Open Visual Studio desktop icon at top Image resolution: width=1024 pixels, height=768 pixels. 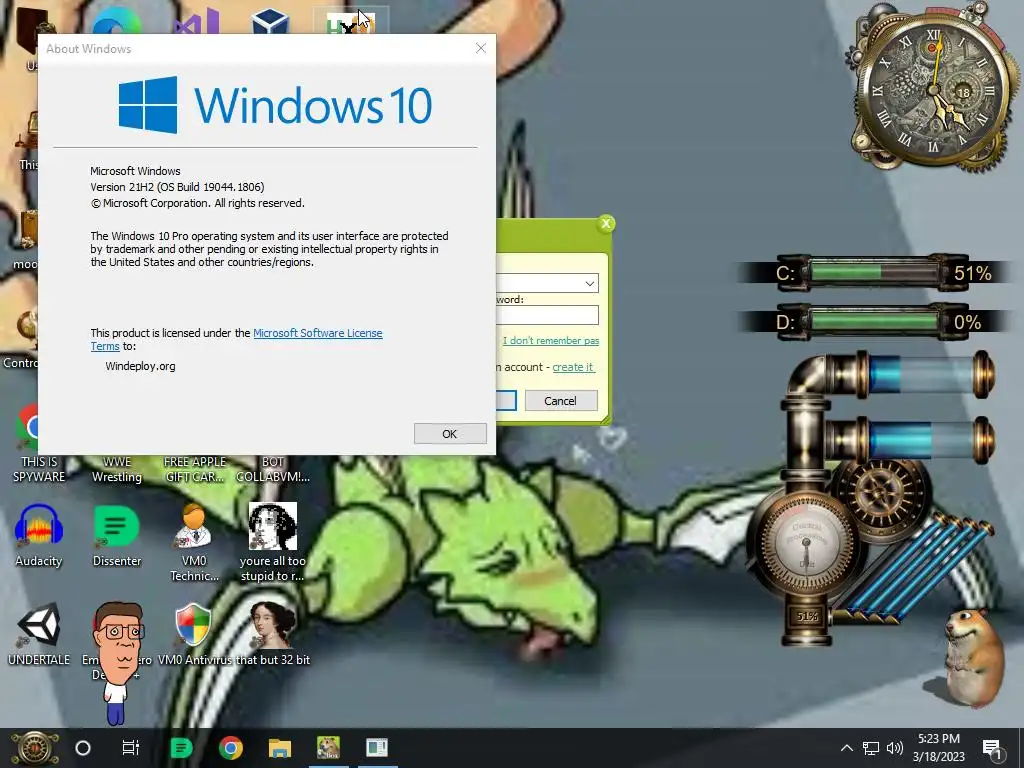(x=196, y=21)
